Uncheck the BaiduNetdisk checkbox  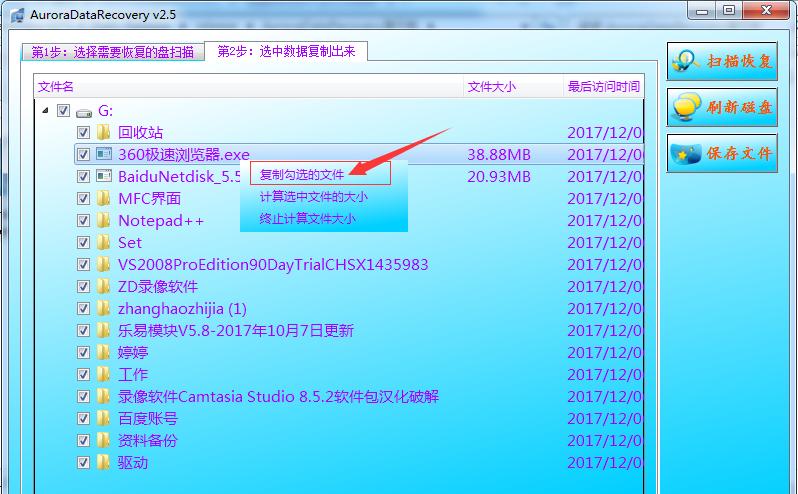[x=83, y=177]
